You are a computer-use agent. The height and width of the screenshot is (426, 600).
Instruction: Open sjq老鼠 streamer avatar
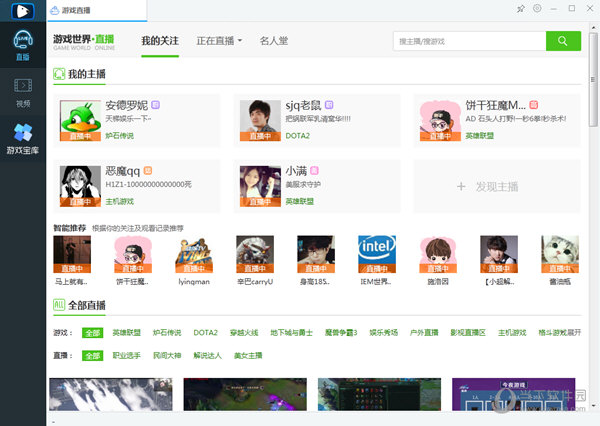click(260, 121)
